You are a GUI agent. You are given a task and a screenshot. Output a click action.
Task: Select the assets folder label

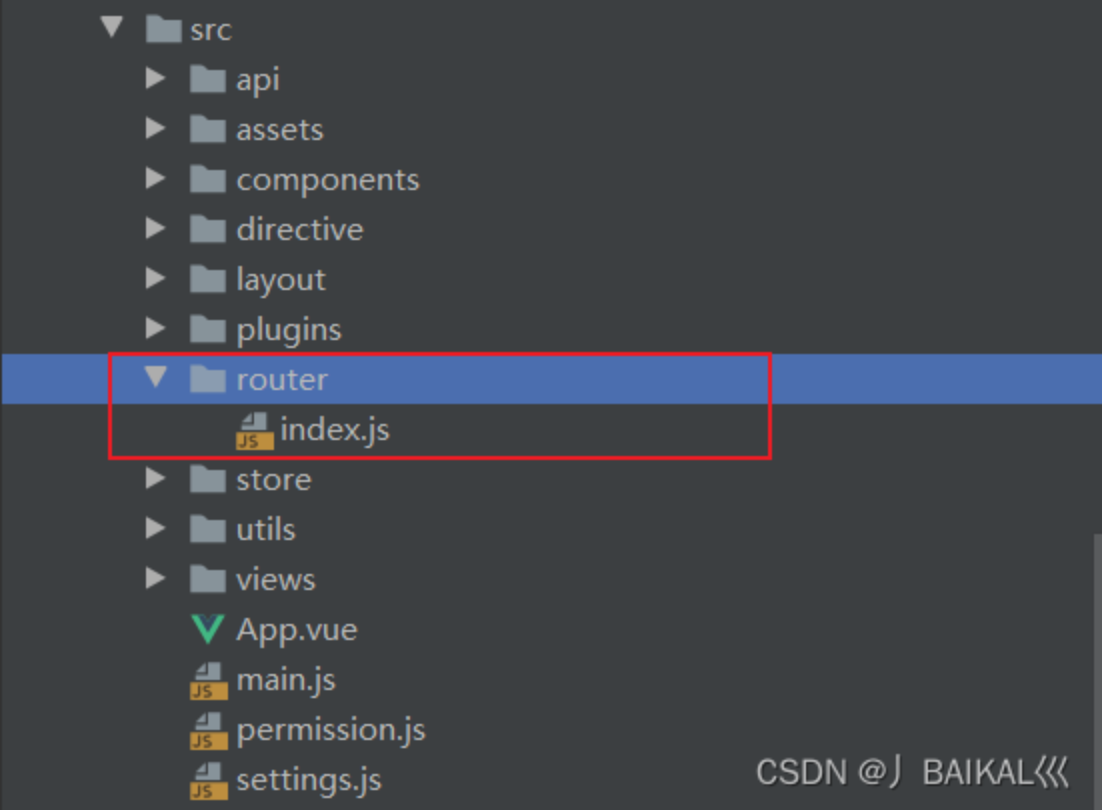click(x=279, y=130)
